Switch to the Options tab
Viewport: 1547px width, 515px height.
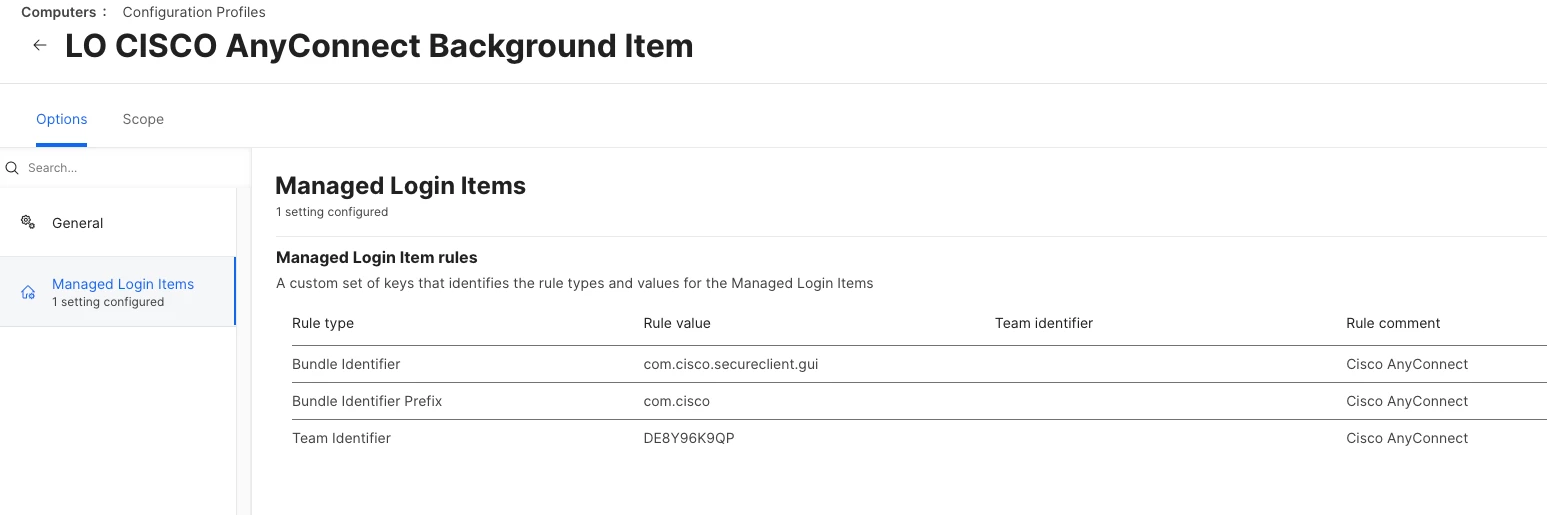click(x=62, y=119)
